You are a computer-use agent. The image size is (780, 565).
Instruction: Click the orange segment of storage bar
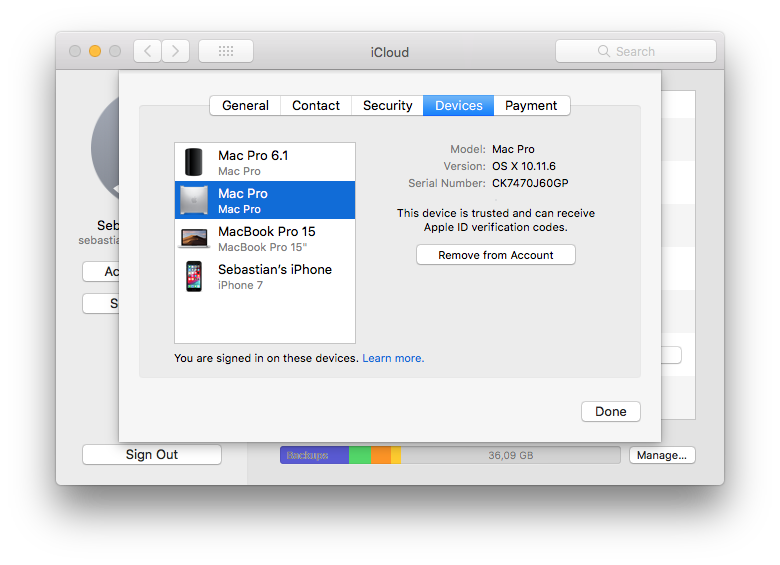(x=381, y=455)
